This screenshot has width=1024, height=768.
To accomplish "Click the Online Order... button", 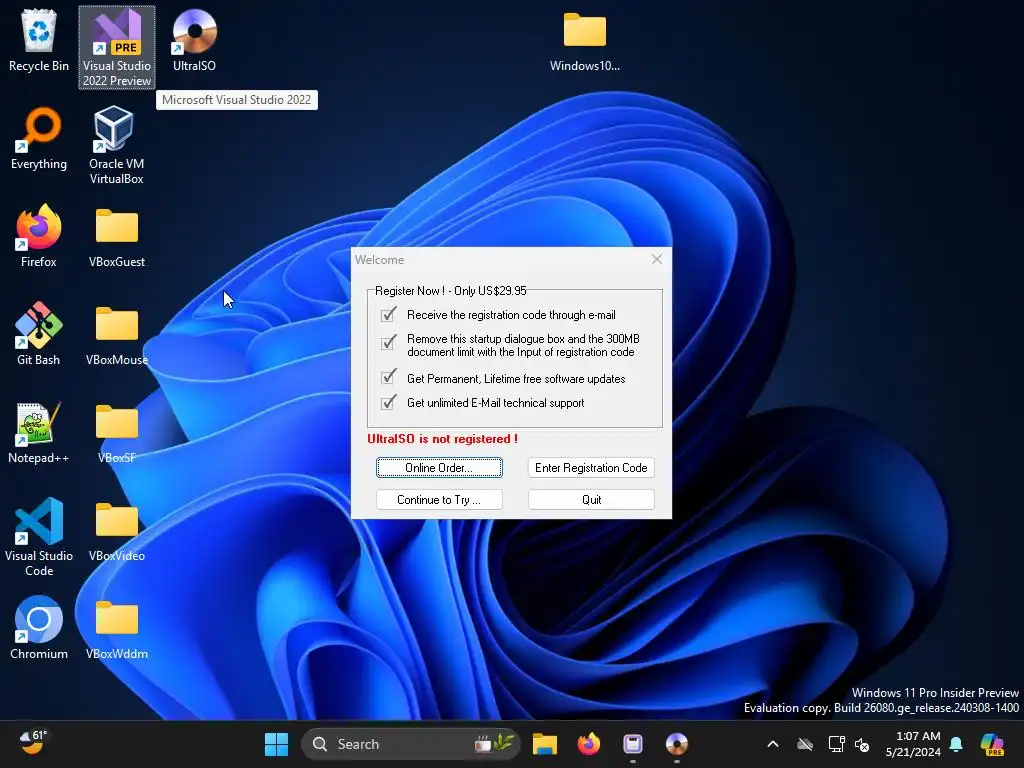I will 440,468.
